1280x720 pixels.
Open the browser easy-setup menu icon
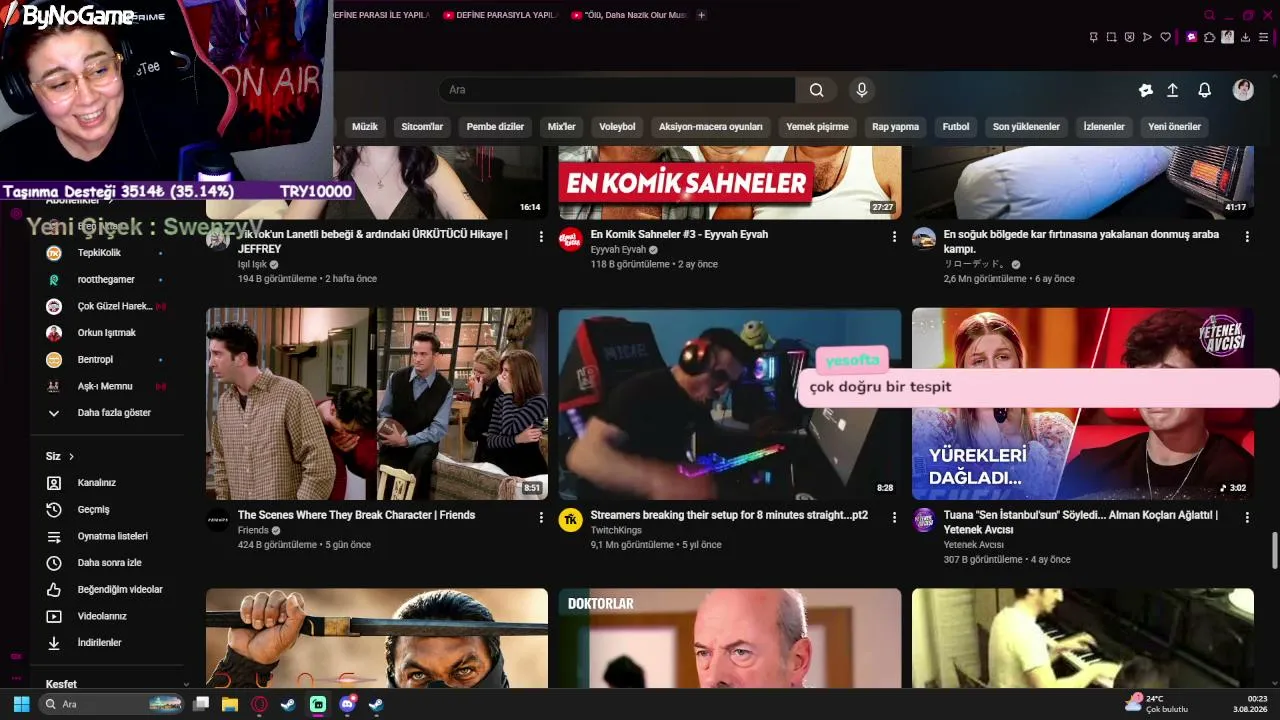pyautogui.click(x=1264, y=37)
